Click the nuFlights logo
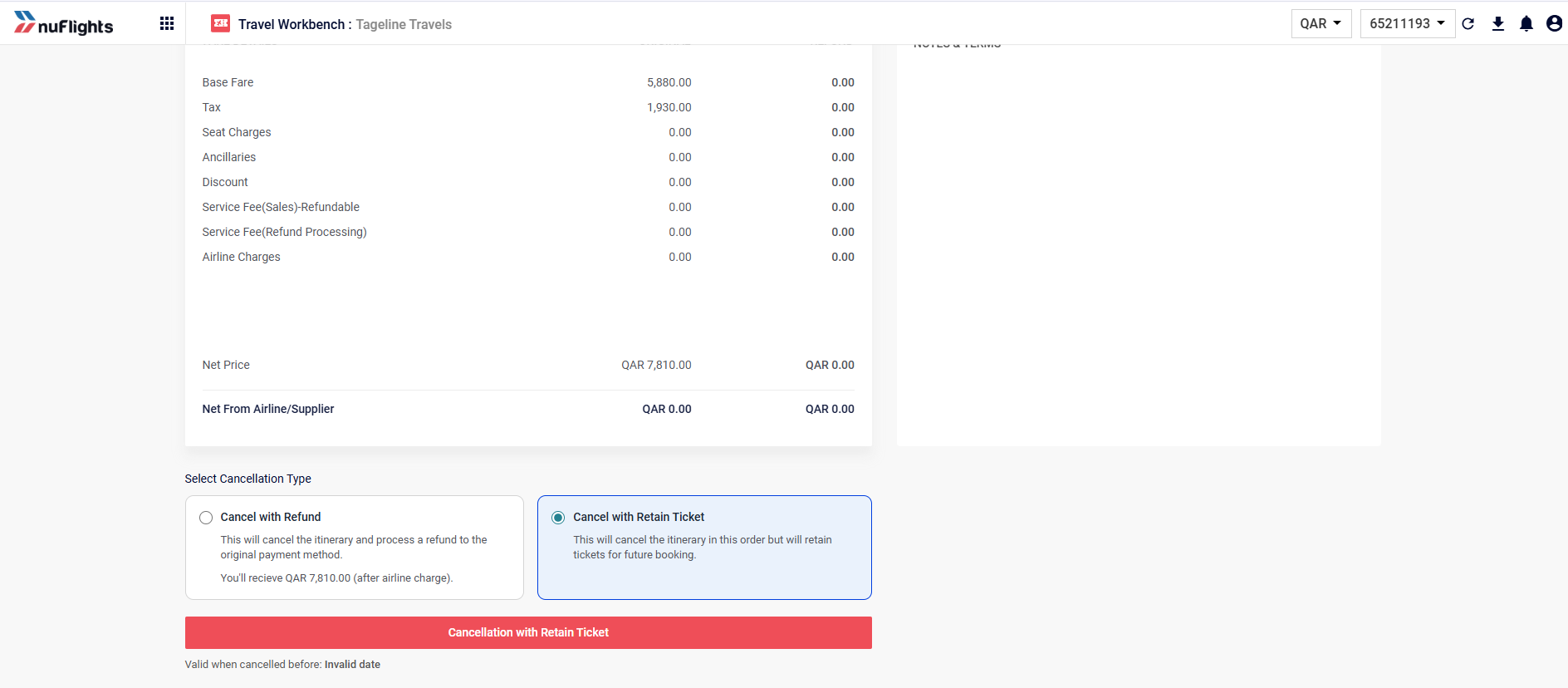Viewport: 1568px width, 688px height. 64,23
